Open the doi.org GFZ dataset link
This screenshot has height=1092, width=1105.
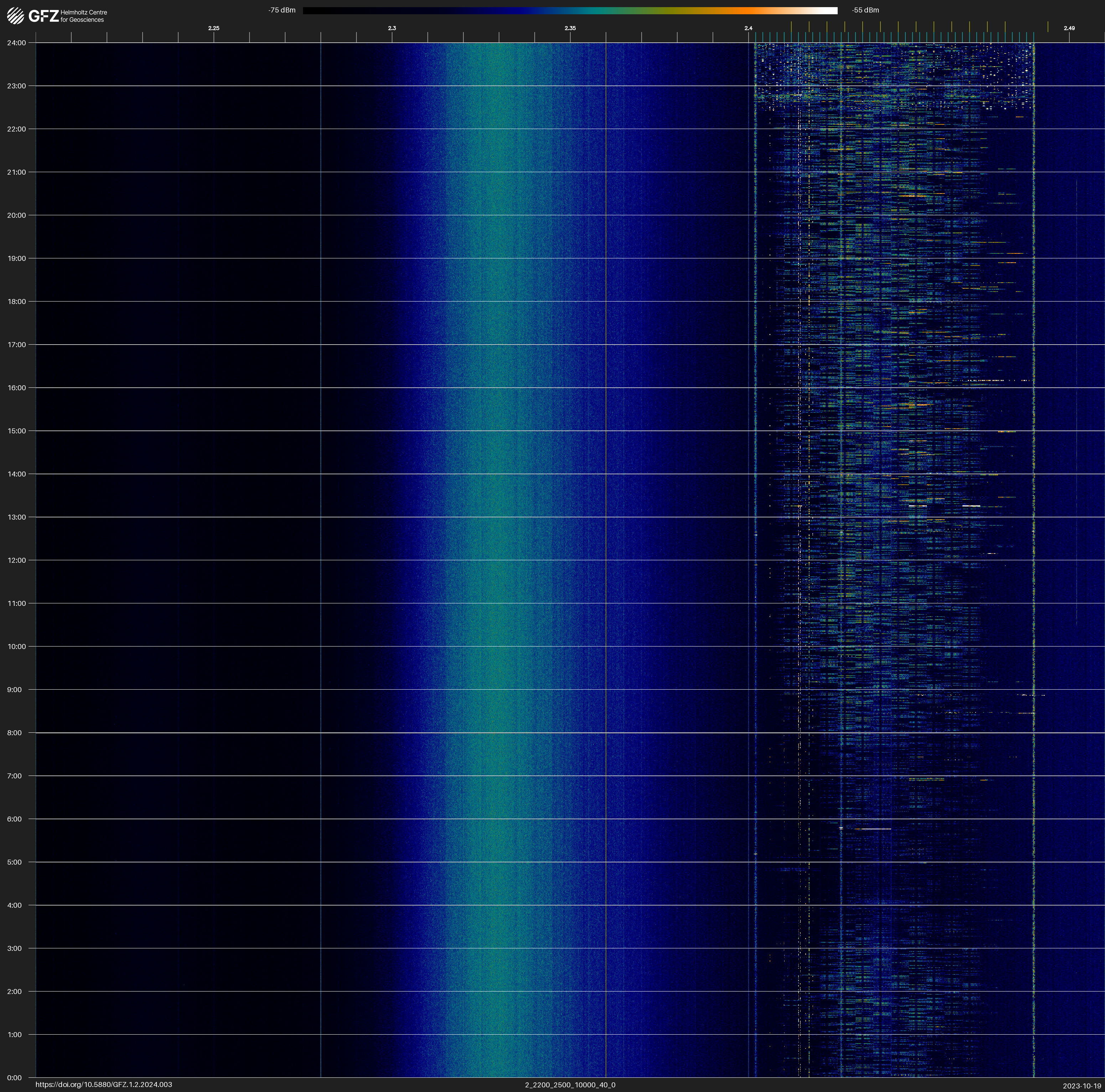coord(103,1085)
